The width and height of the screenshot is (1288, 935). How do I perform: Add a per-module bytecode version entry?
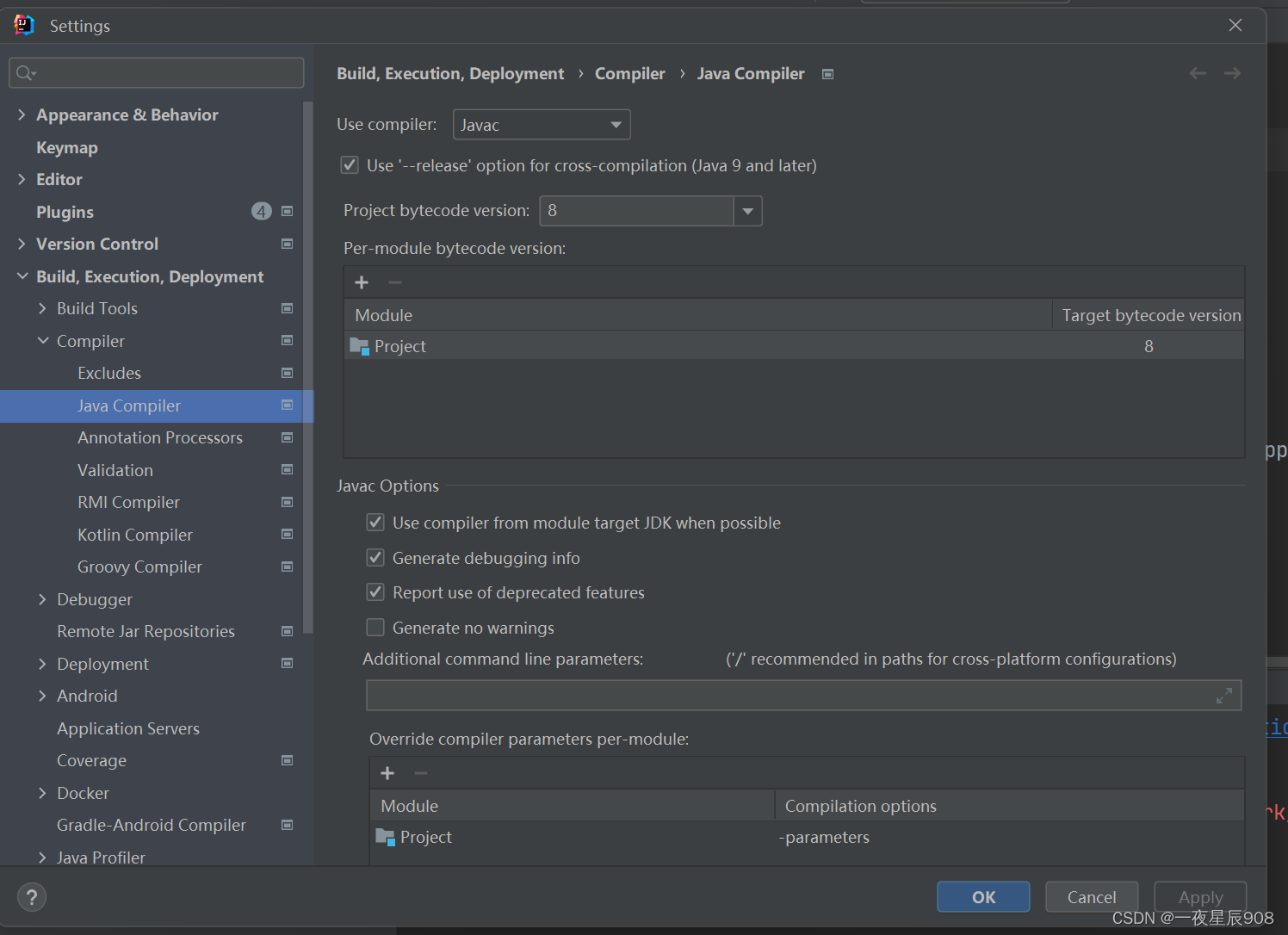[362, 282]
